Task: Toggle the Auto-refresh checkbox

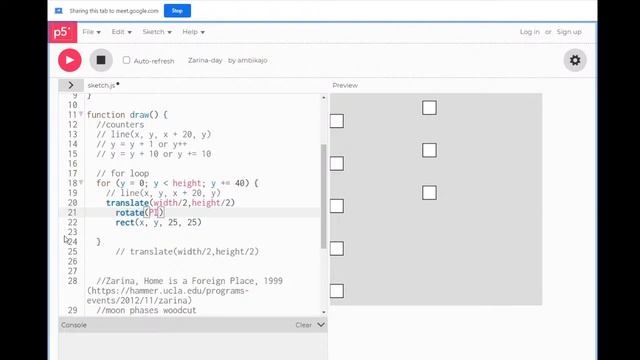Action: tap(127, 60)
